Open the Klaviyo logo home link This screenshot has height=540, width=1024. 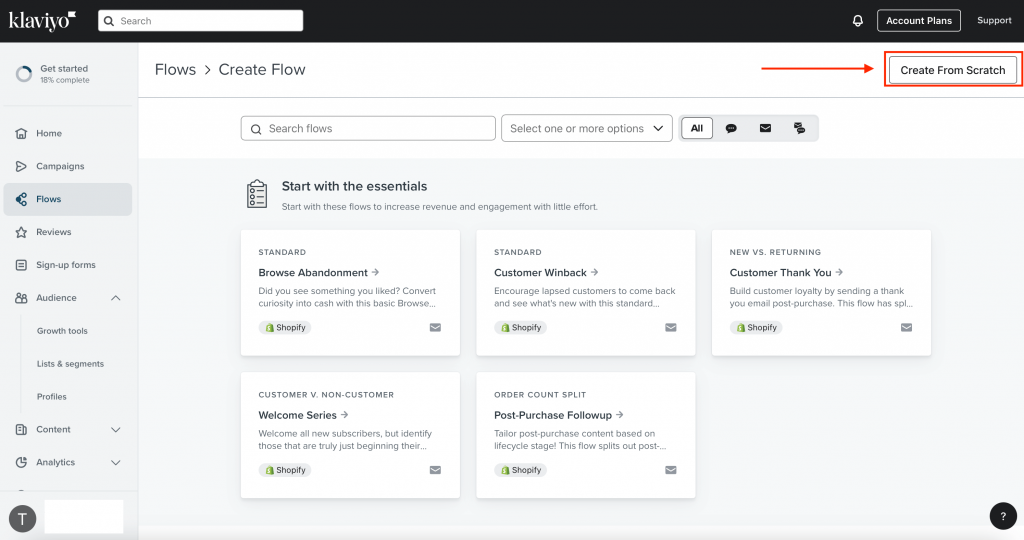tap(42, 21)
